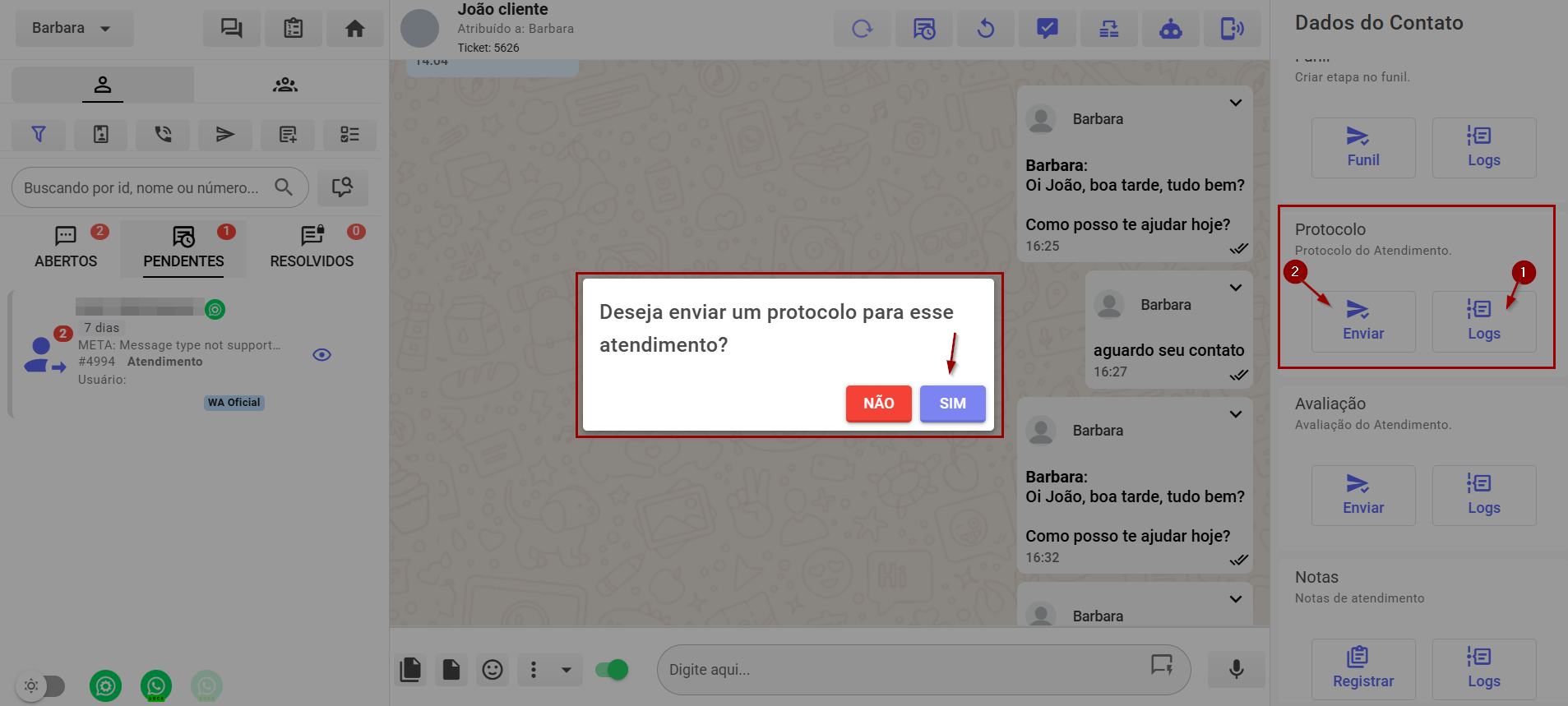
Task: Open the home icon in top bar
Action: coord(354,29)
